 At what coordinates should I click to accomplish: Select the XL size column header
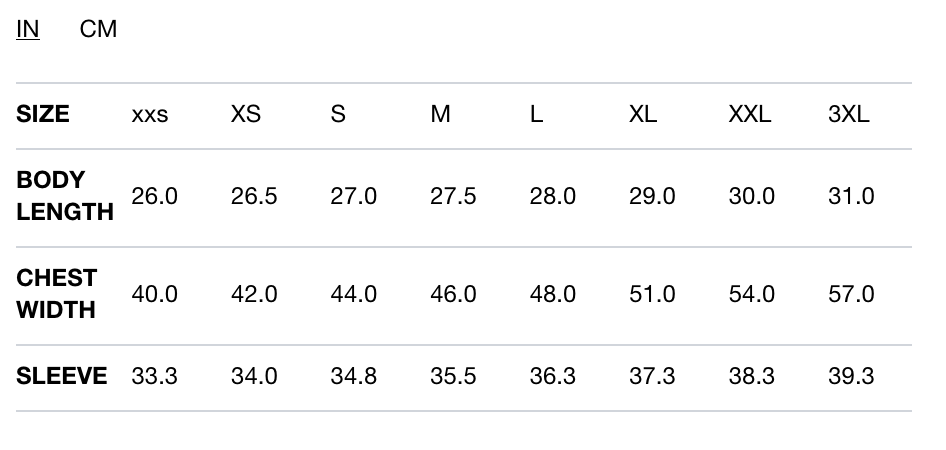[643, 114]
